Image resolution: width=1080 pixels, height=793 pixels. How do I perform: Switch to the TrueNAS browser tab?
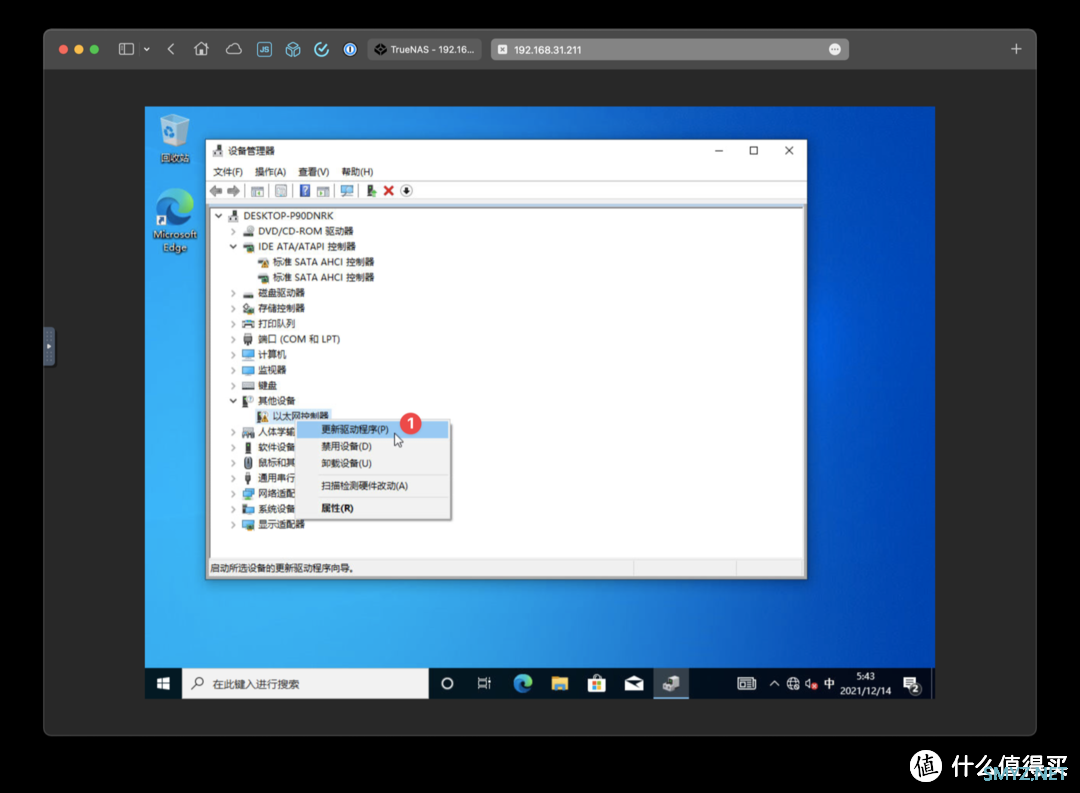tap(425, 50)
